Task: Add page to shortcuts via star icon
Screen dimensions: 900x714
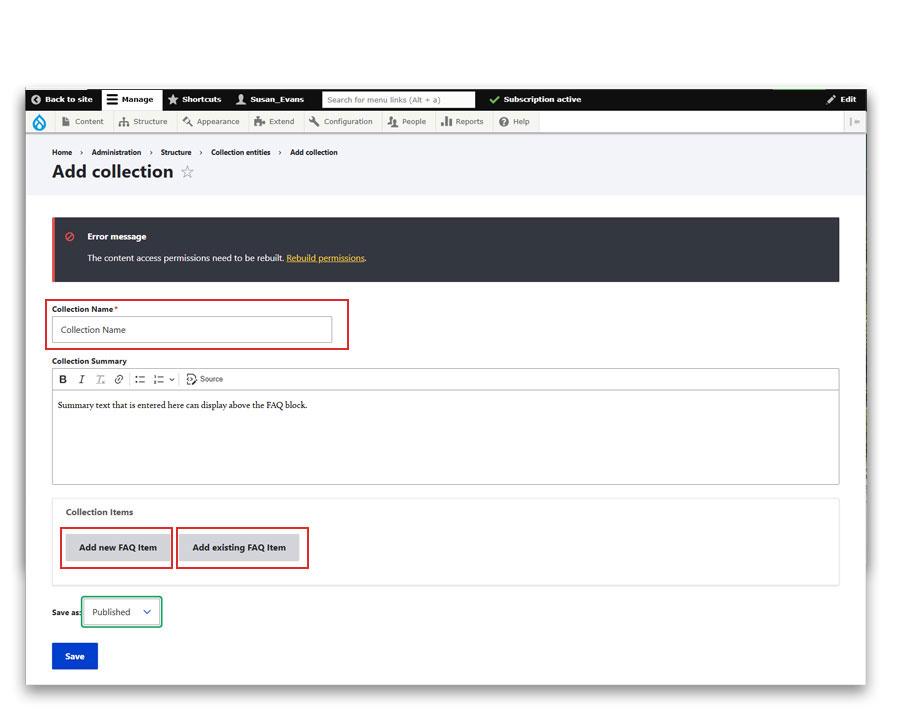Action: 188,172
